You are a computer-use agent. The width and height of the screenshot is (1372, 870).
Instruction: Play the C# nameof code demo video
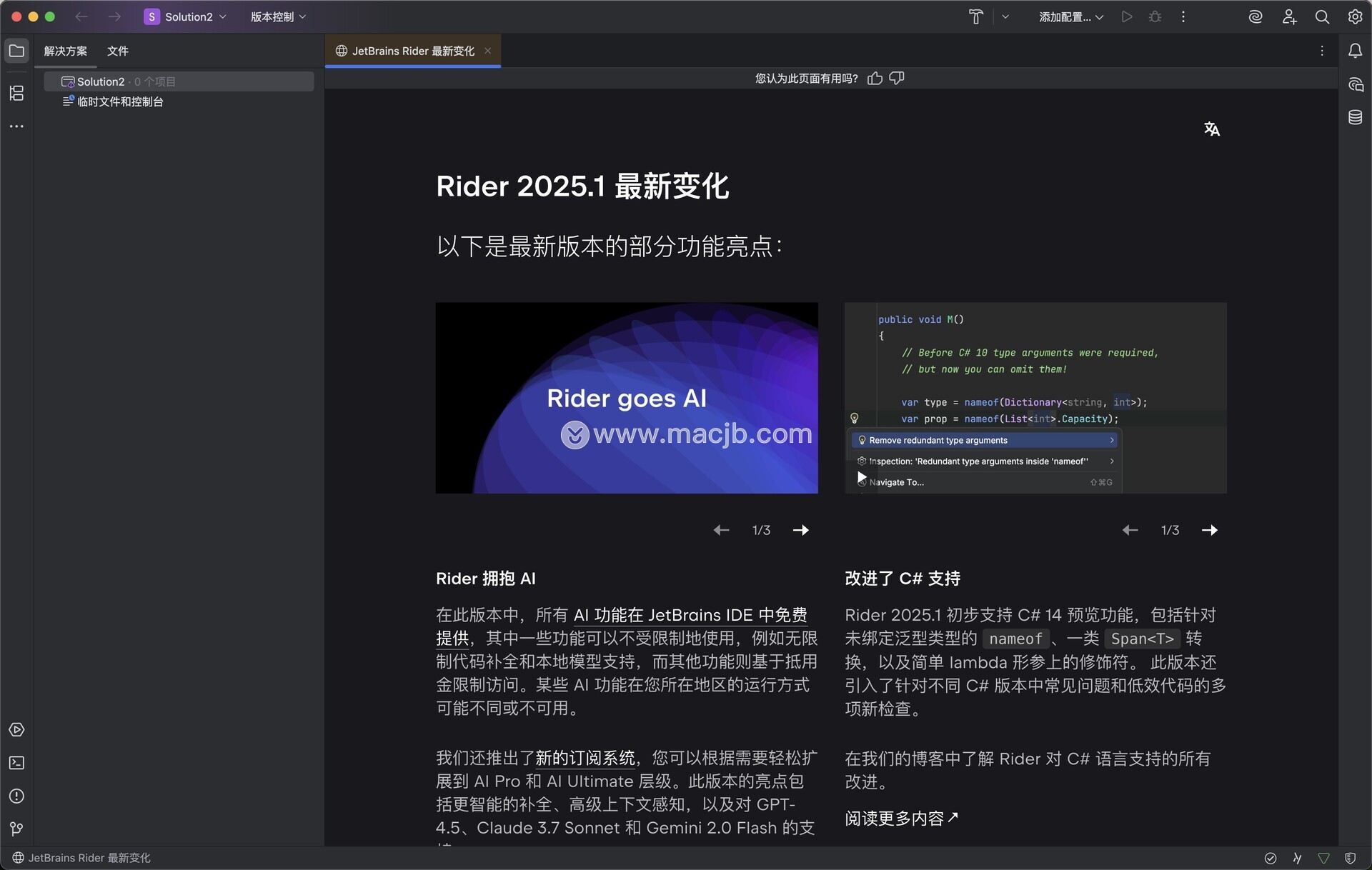[x=862, y=477]
